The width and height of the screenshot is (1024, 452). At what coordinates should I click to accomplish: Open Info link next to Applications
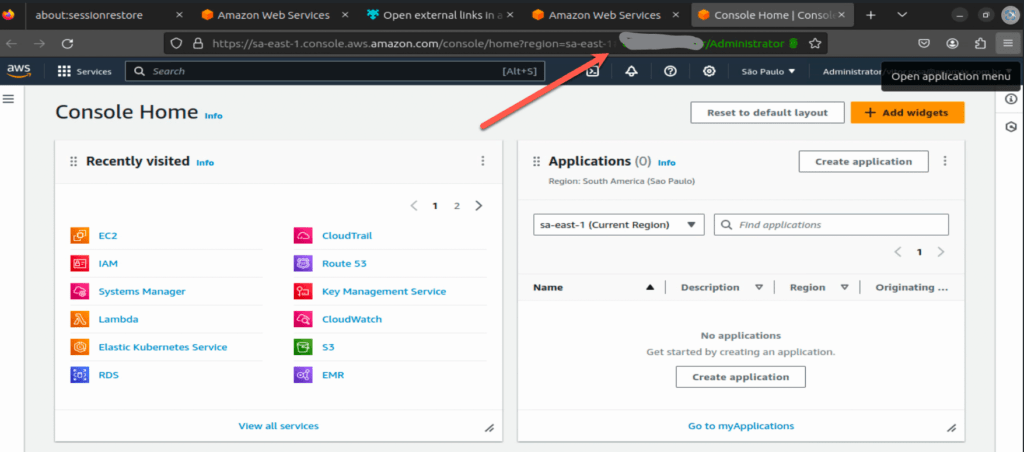coord(667,163)
